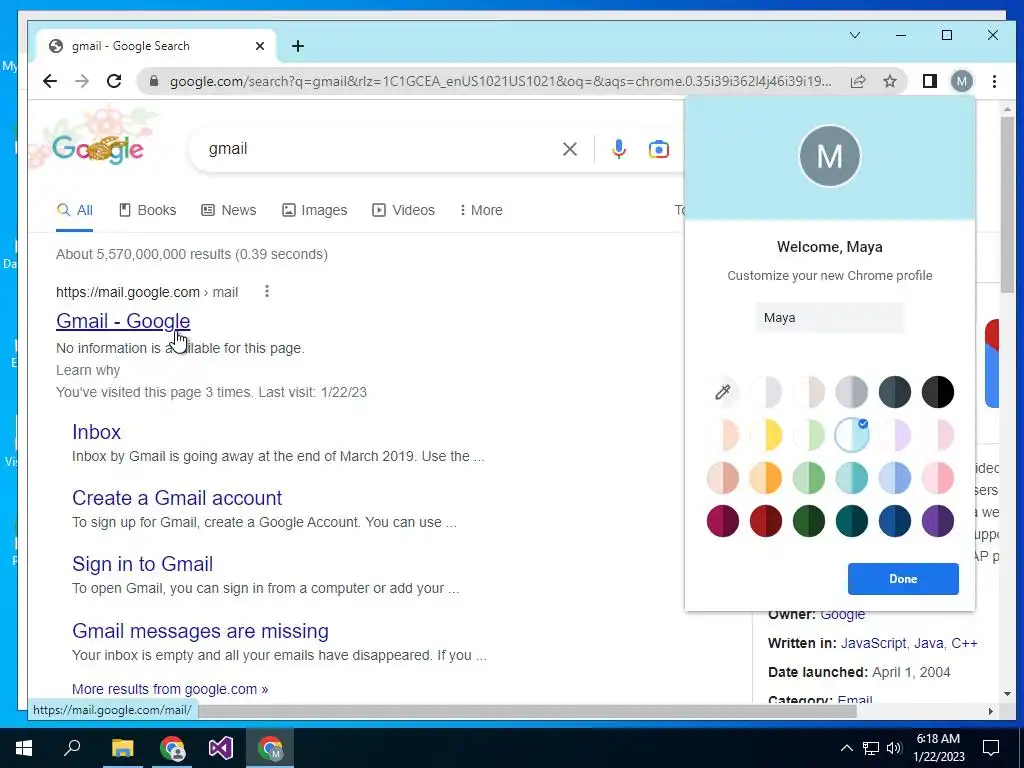Open the Create a Gmail account link

(x=177, y=498)
